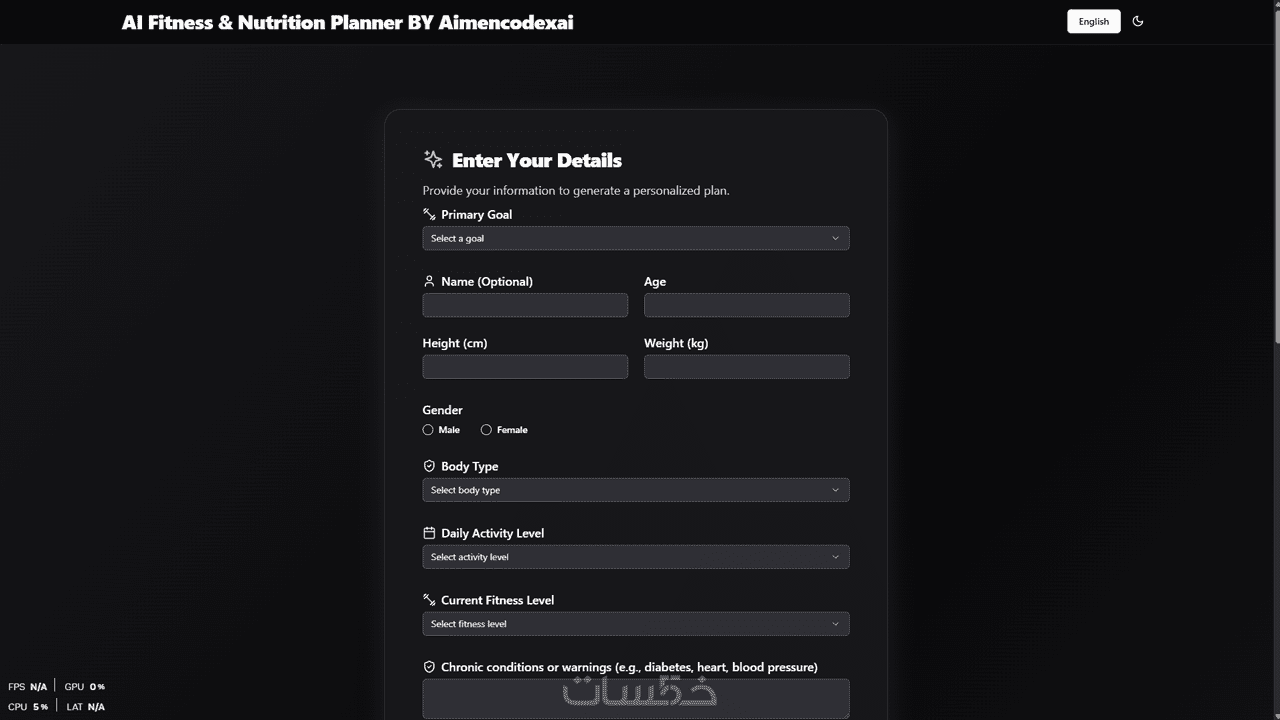Screen dimensions: 1280x720
Task: Expand the Select fitness level dropdown
Action: pyautogui.click(x=636, y=624)
